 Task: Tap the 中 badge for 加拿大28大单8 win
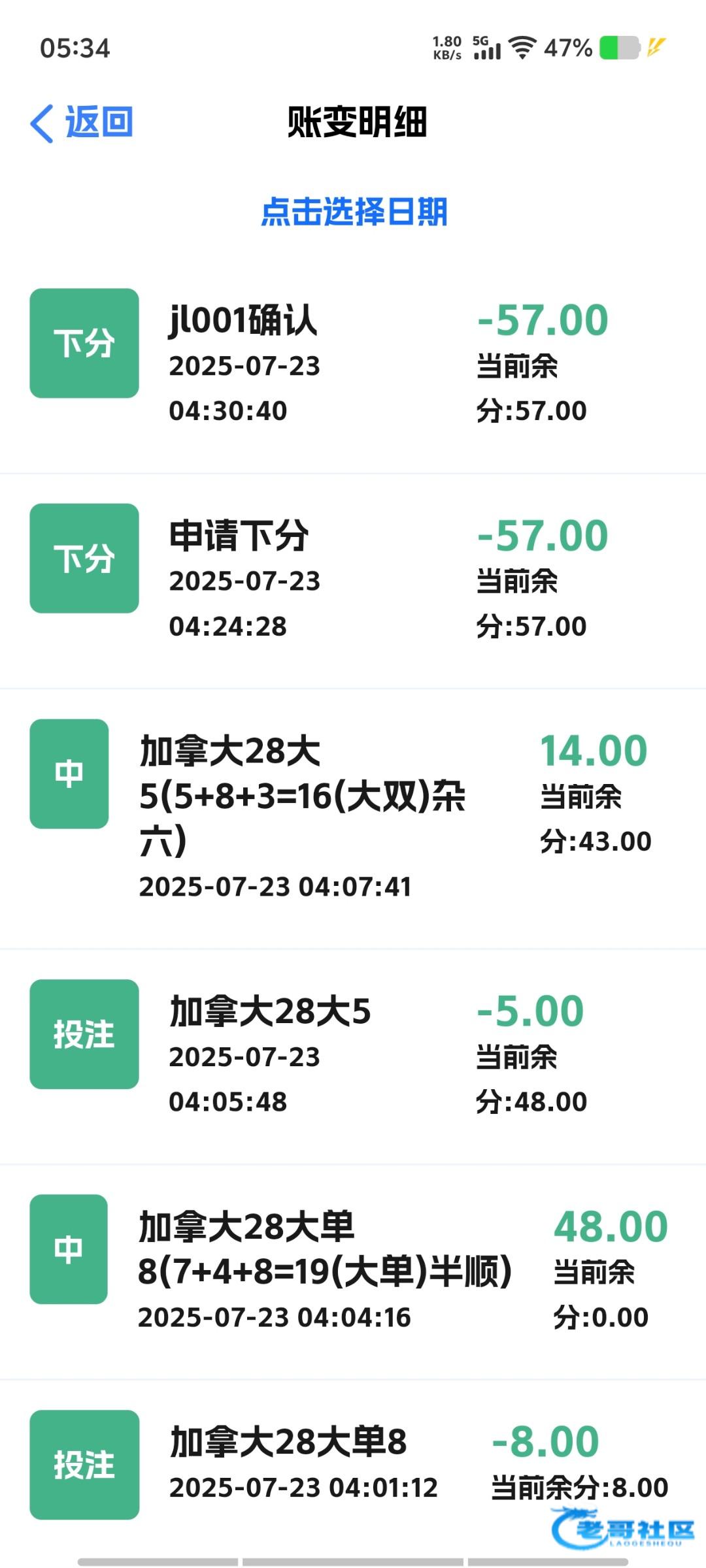tap(69, 1249)
